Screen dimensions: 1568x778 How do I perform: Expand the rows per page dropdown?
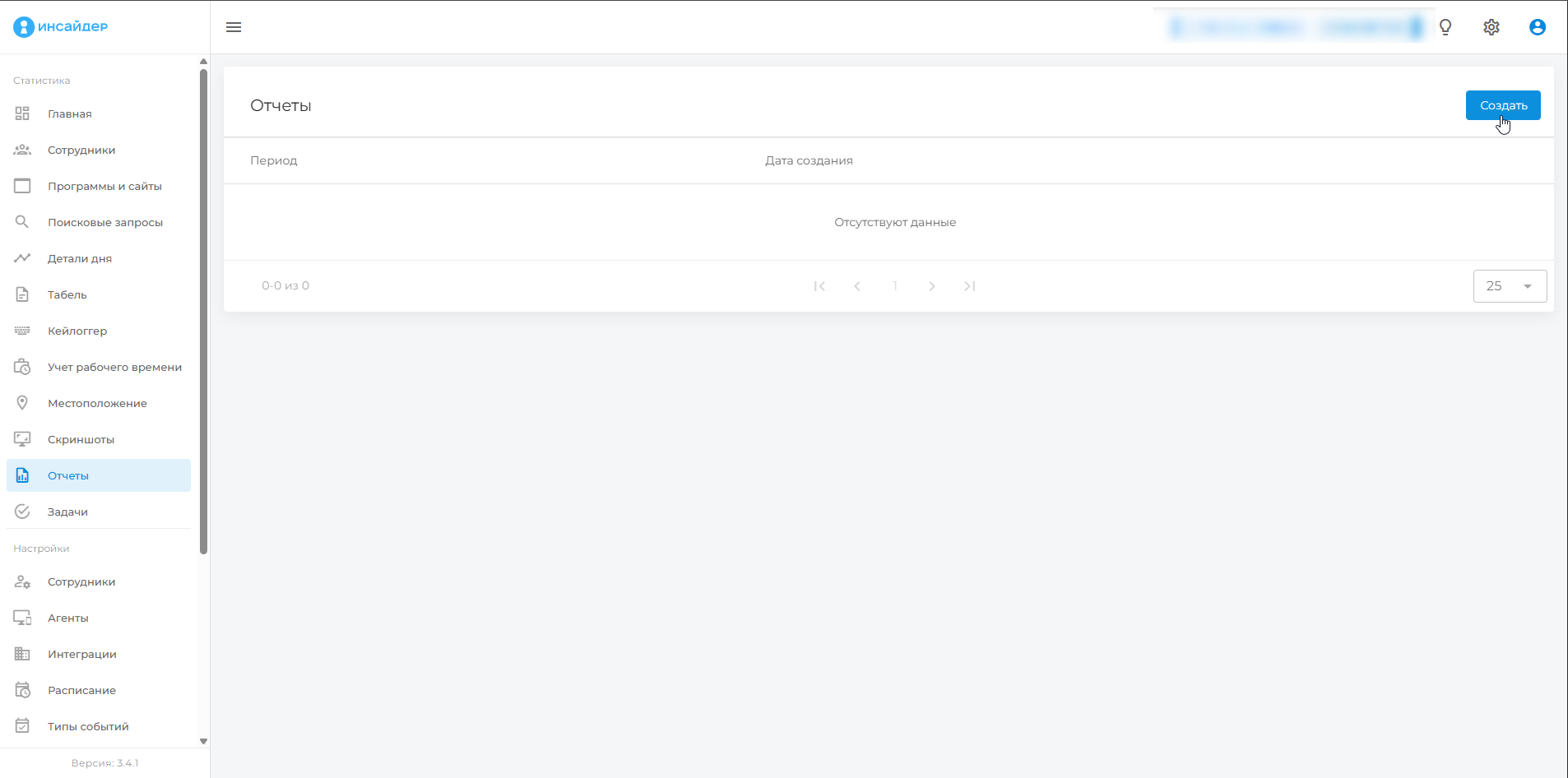click(1510, 286)
